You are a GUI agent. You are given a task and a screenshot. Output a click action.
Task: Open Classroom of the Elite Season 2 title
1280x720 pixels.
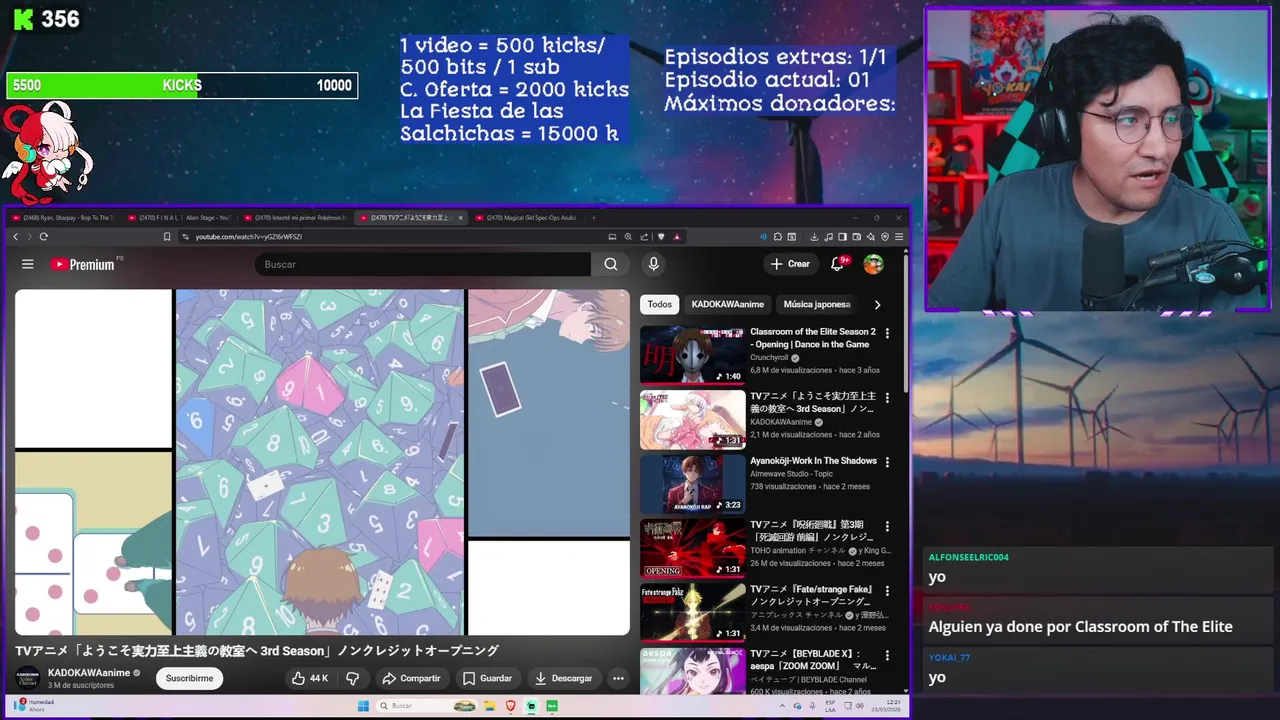pos(813,338)
